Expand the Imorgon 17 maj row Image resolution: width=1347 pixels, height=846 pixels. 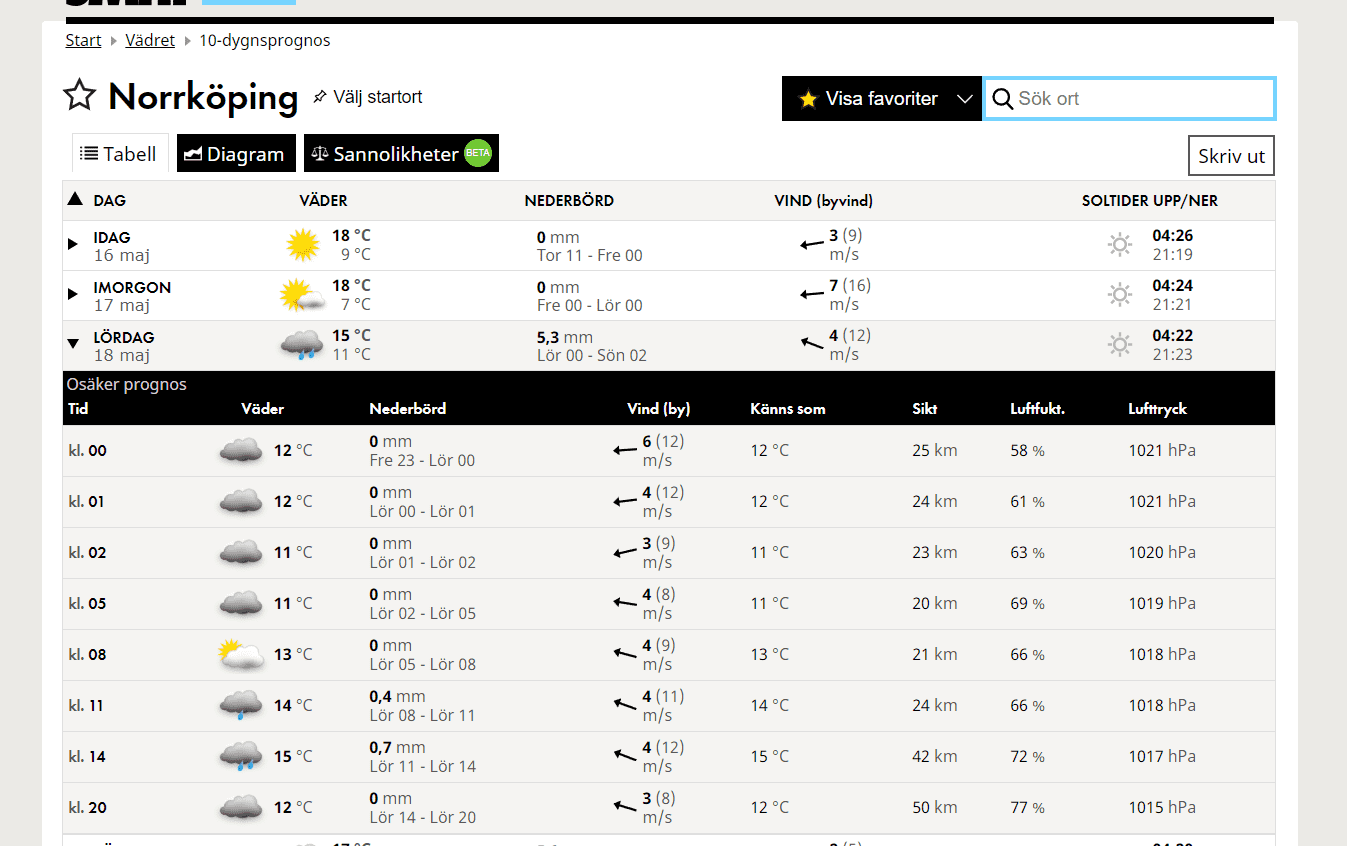point(73,294)
